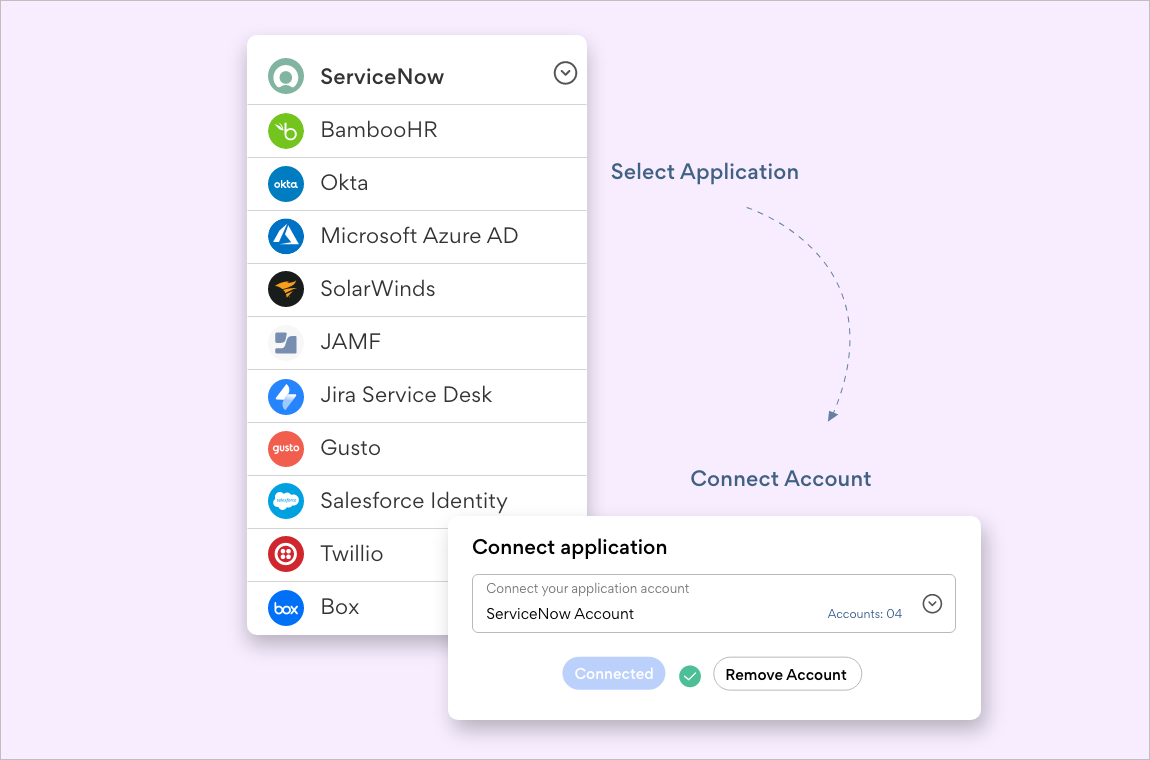Click the Box blue icon
Screen dimensions: 1150x760
[286, 608]
